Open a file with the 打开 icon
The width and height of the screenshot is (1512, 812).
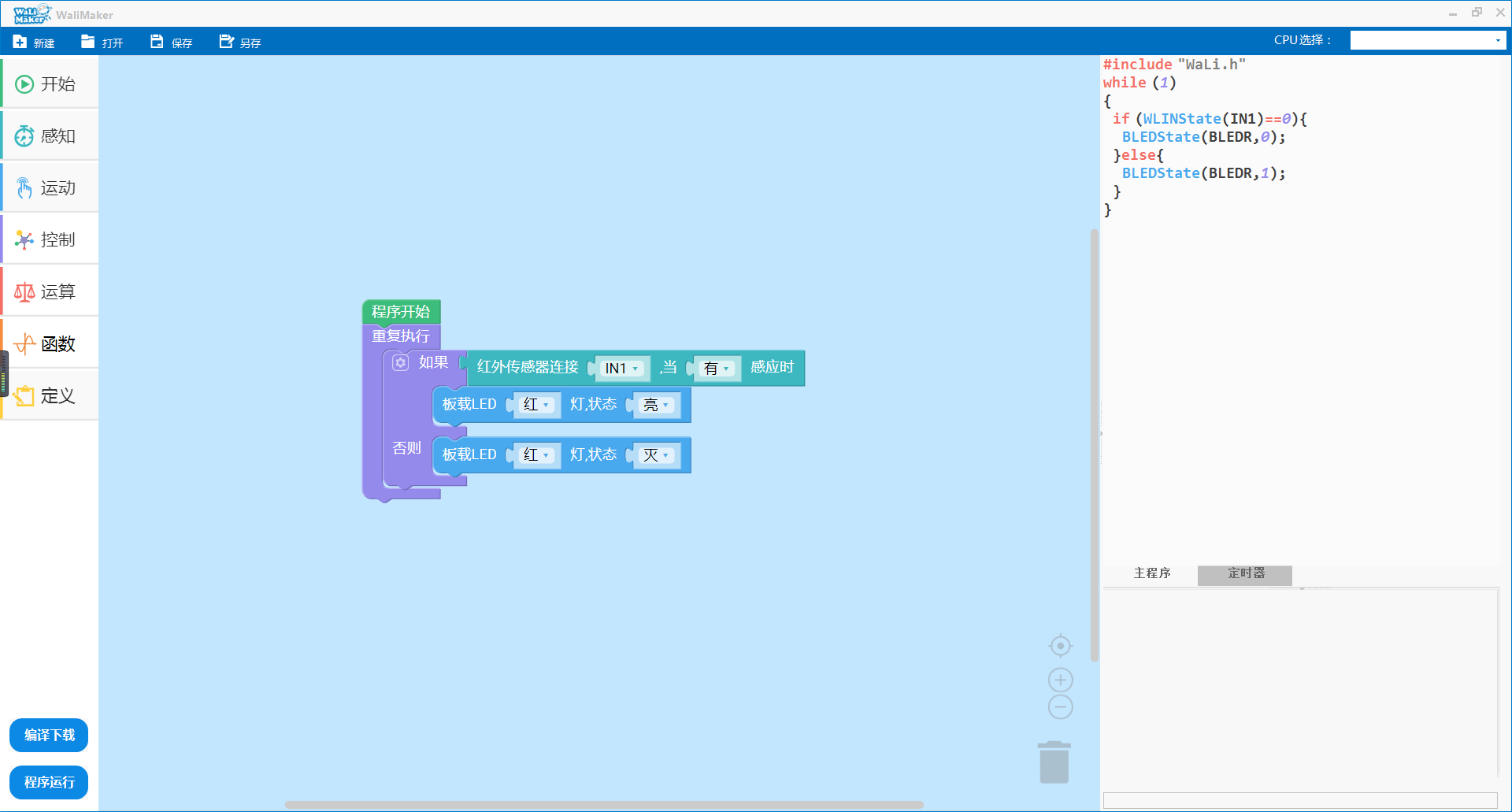88,42
